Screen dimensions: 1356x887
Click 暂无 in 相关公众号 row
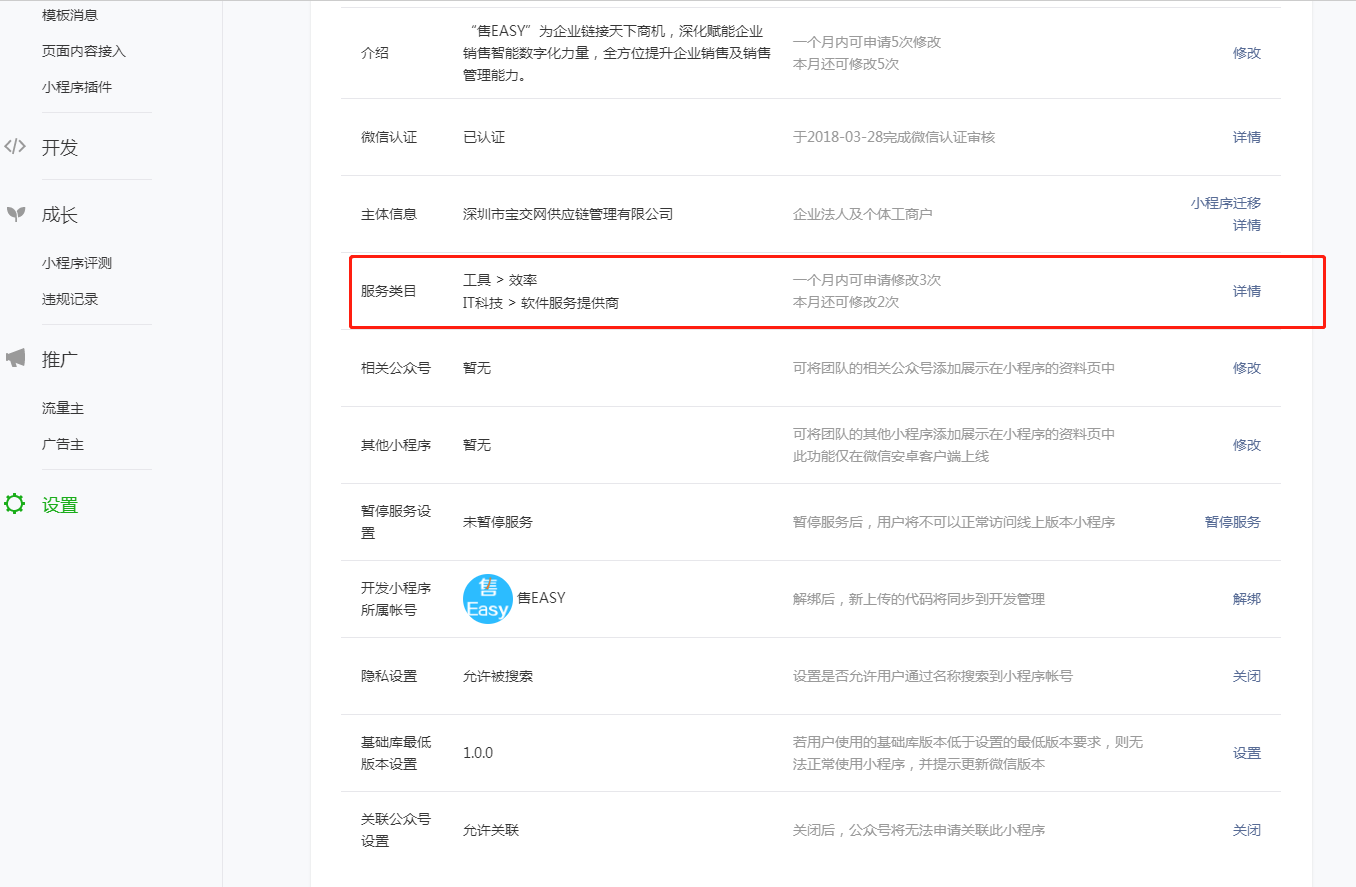tap(477, 368)
